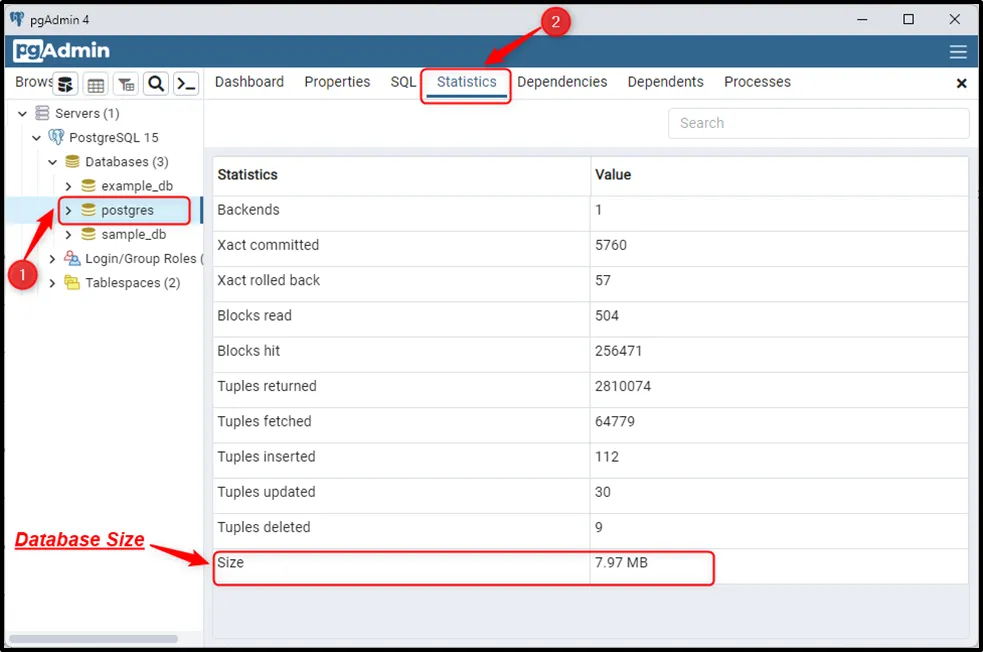
Task: Click the horizontal scrollbar in browser panel
Action: 93,638
